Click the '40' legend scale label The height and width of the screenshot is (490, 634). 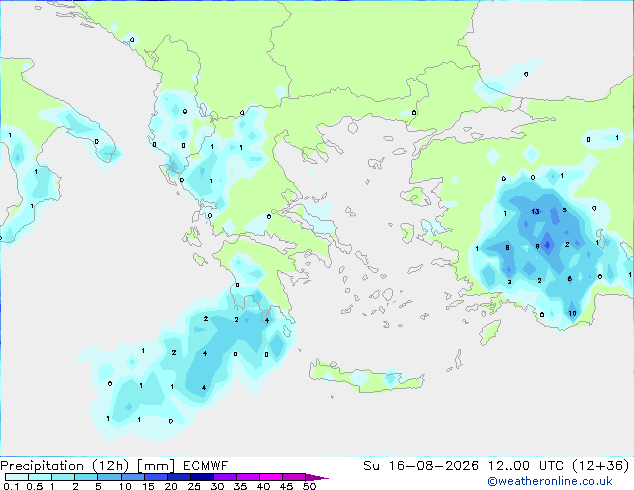point(263,486)
